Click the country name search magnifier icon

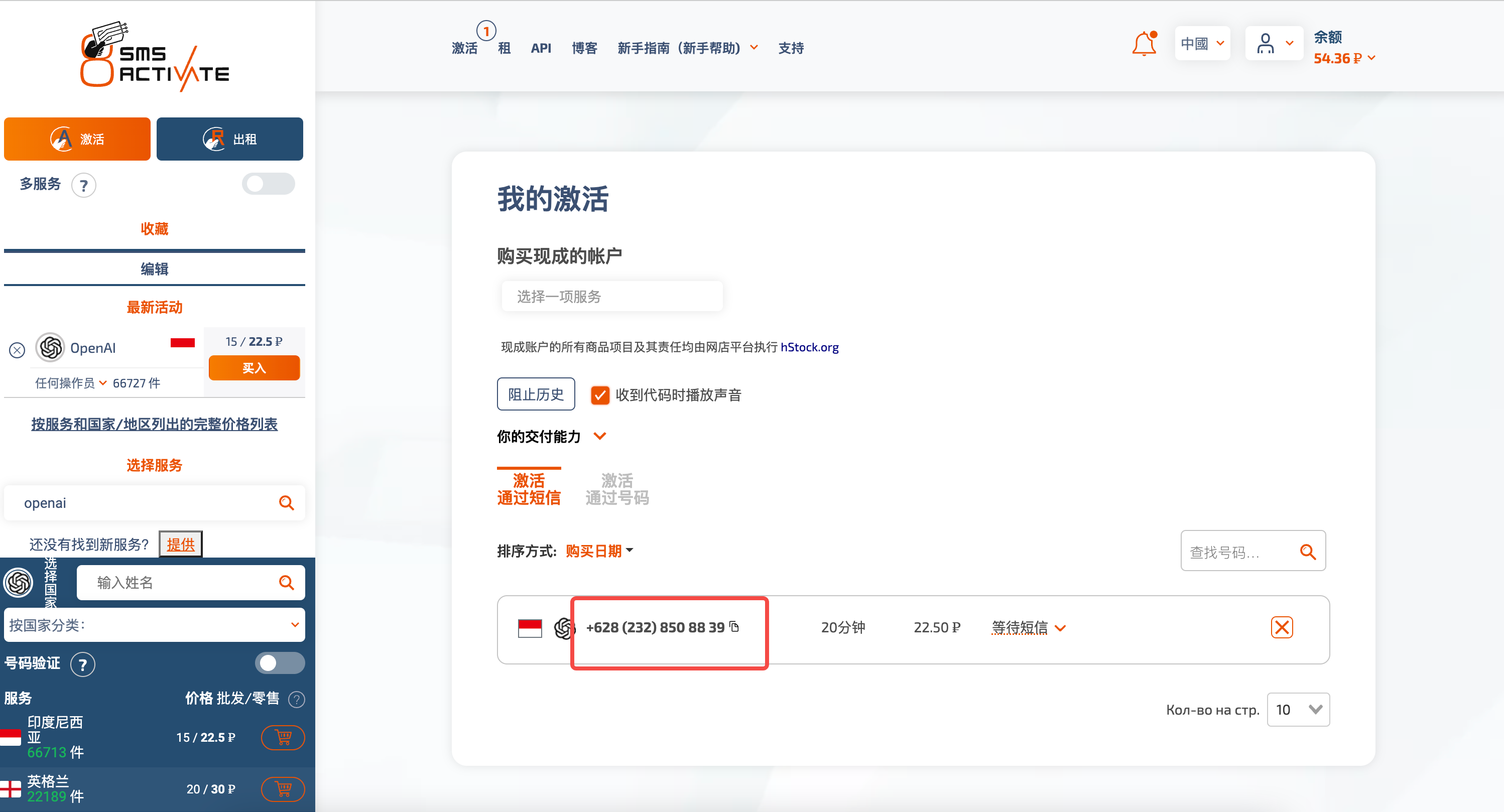(286, 583)
